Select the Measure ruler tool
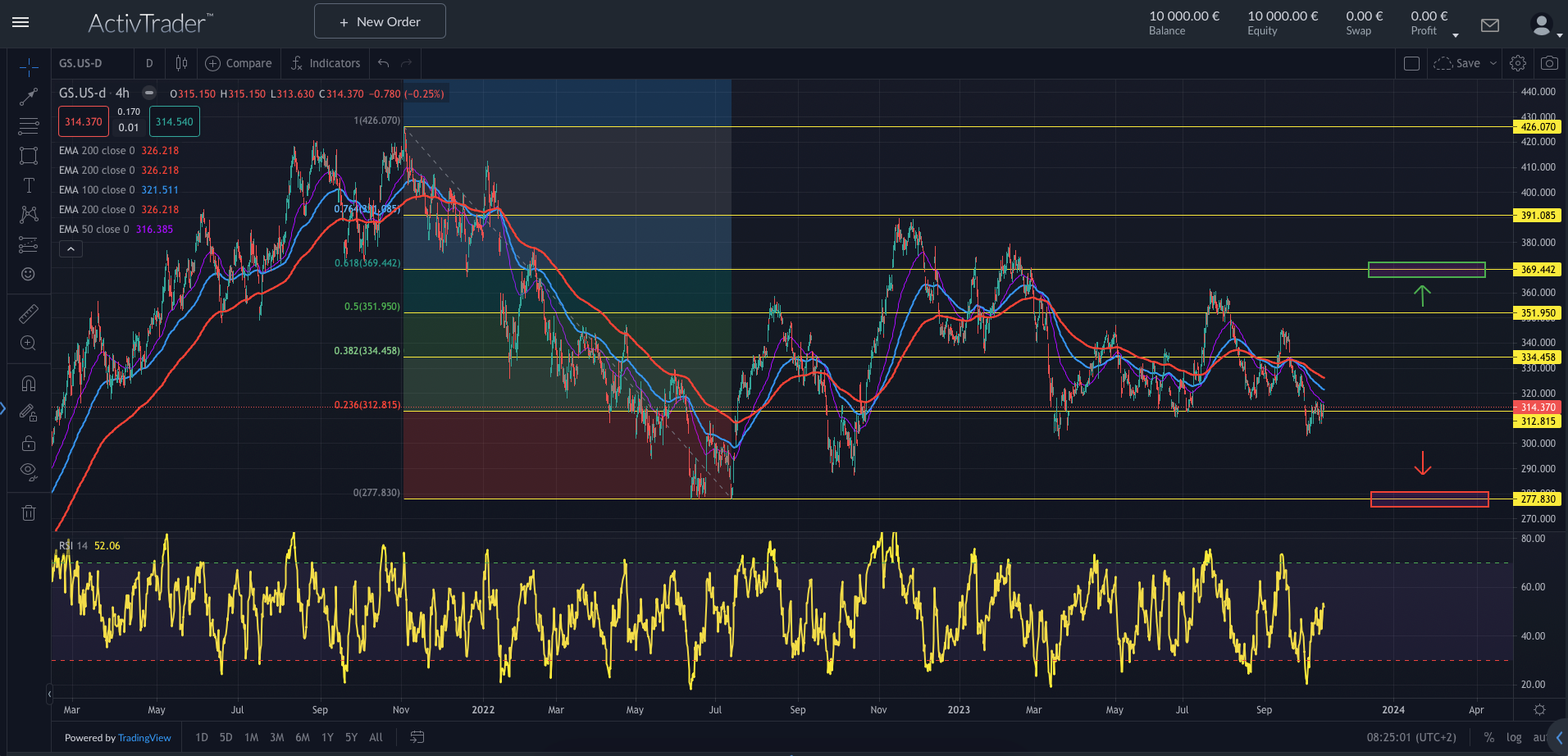Viewport: 1568px width, 756px height. click(x=29, y=313)
